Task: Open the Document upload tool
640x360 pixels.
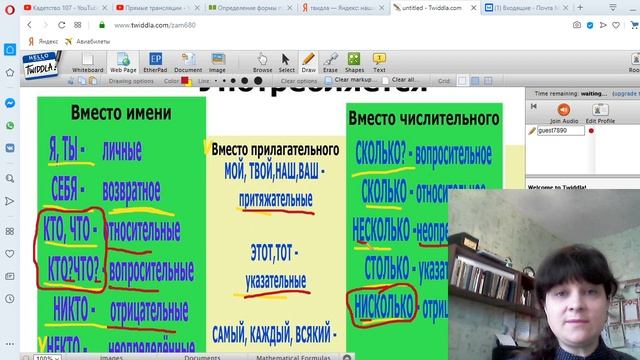Action: coord(188,62)
